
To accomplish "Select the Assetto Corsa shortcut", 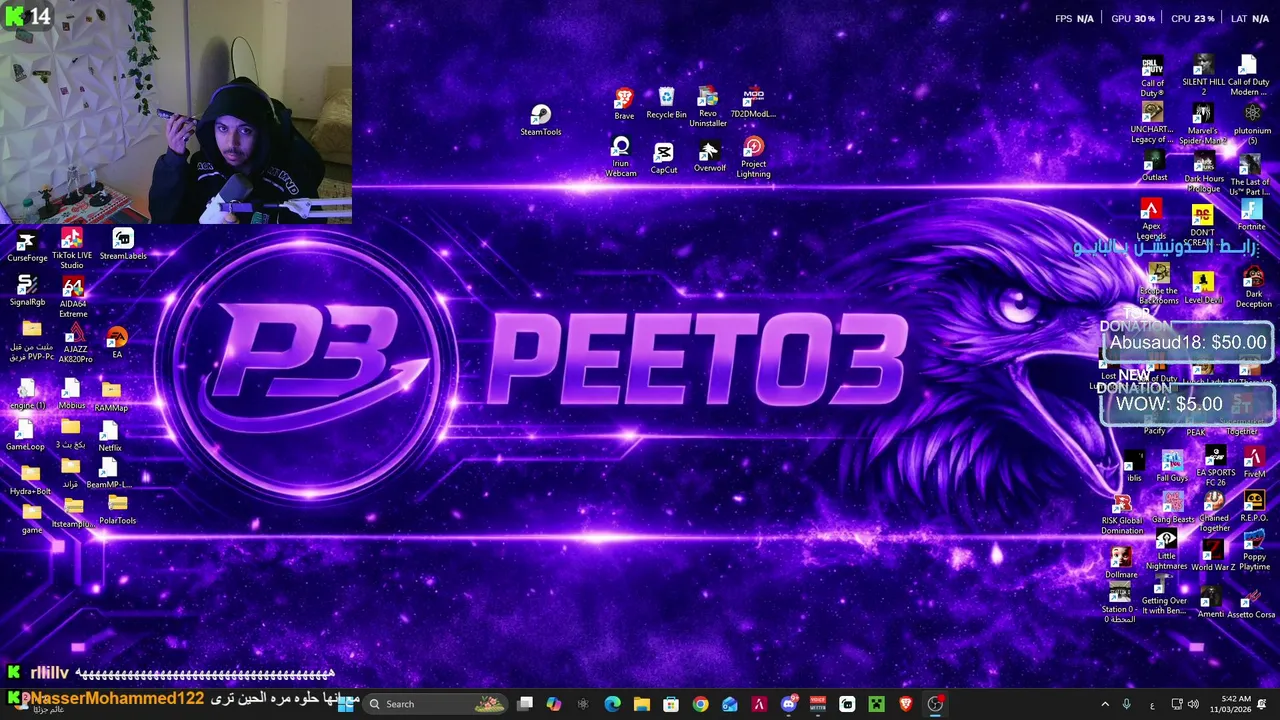I will pyautogui.click(x=1252, y=604).
